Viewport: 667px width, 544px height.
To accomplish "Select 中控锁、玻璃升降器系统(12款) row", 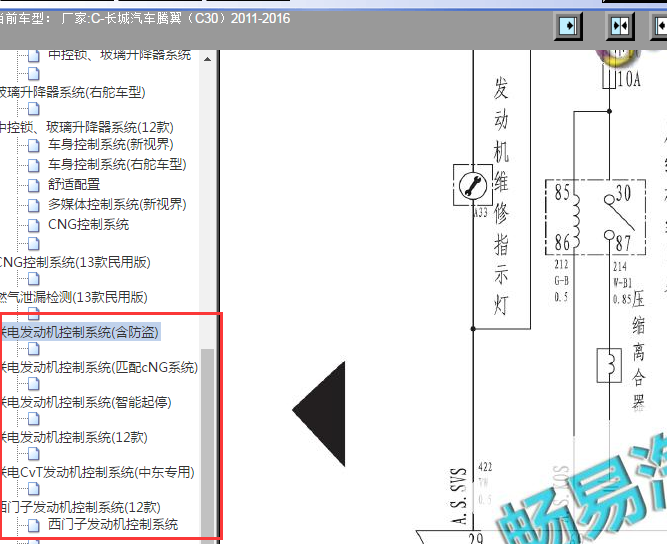I will (87, 127).
